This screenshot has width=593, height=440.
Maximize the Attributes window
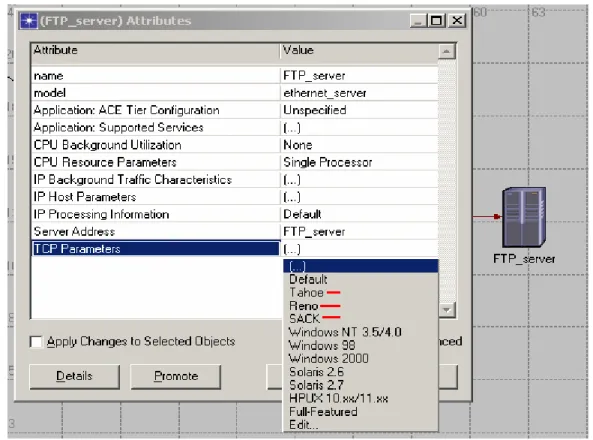(436, 20)
